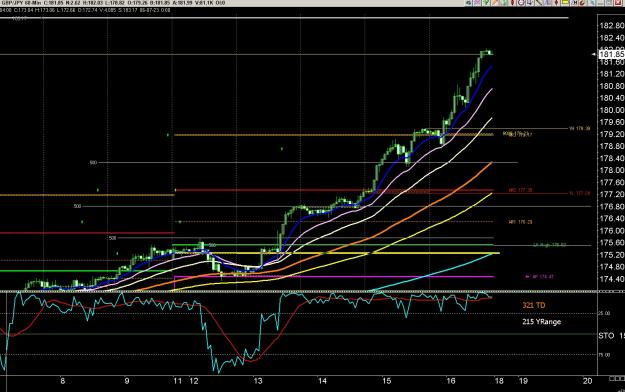The height and width of the screenshot is (392, 625).
Task: Click the red X icon in toolbar
Action: coord(618,2)
